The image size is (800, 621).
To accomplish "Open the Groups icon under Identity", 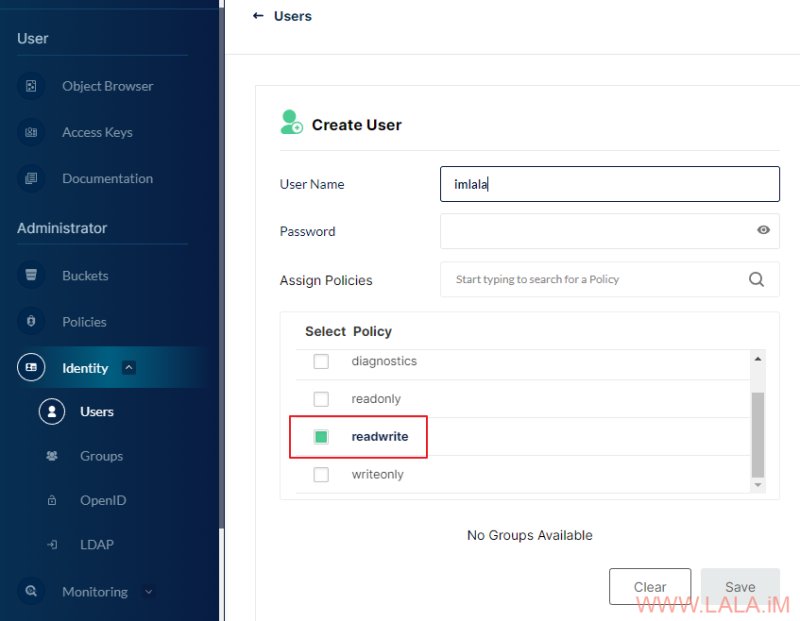I will click(x=52, y=456).
